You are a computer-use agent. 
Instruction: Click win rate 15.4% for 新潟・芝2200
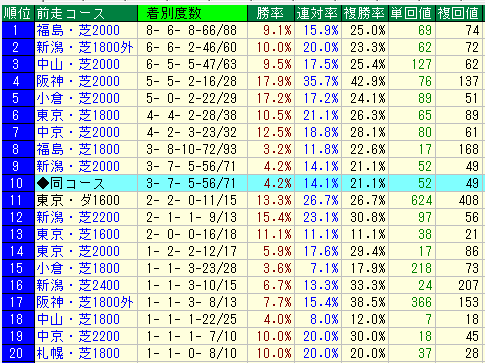pyautogui.click(x=274, y=218)
